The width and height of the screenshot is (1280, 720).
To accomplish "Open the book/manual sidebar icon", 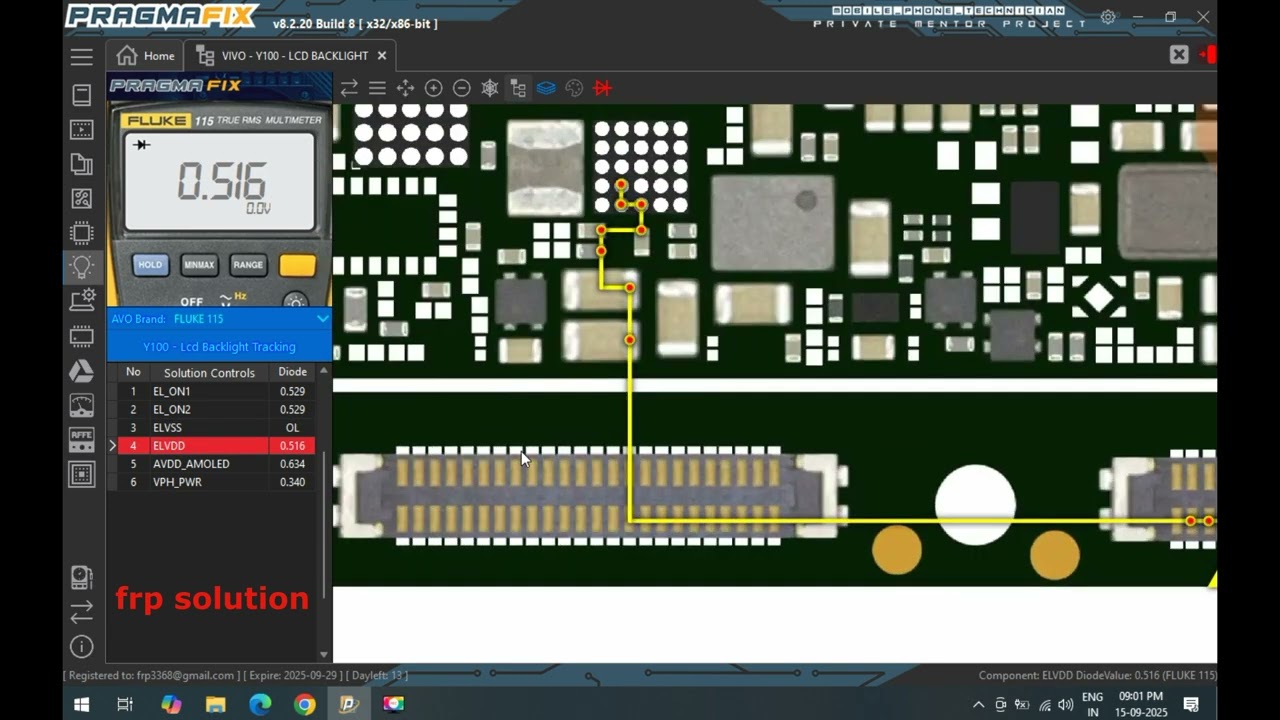I will pos(82,95).
